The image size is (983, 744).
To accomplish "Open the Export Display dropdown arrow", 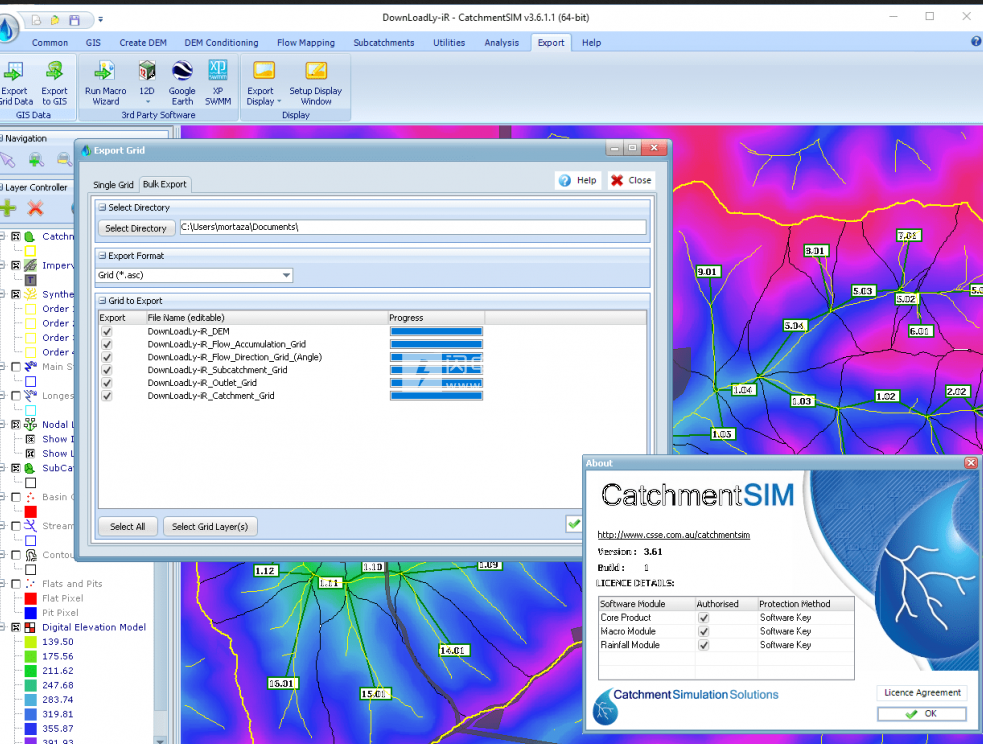I will 279,102.
